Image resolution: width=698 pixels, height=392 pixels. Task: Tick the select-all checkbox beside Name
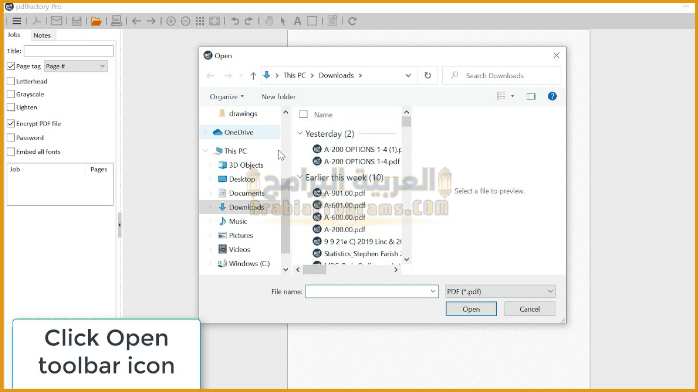coord(303,114)
